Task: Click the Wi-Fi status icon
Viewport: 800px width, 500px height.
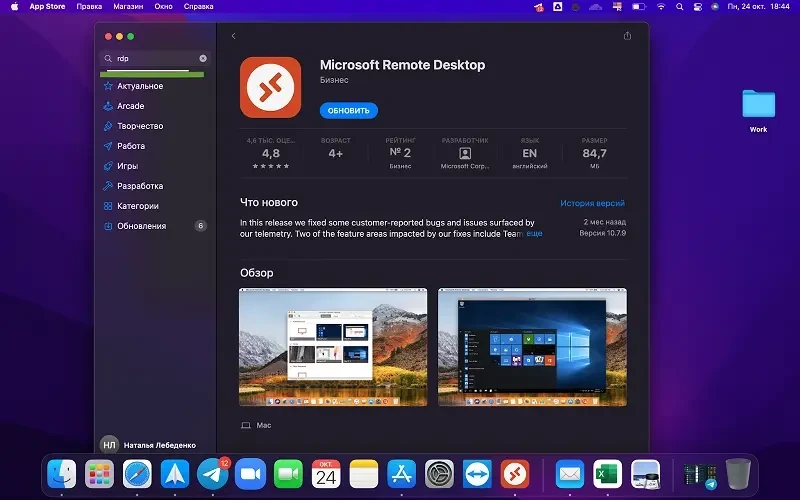Action: [661, 7]
